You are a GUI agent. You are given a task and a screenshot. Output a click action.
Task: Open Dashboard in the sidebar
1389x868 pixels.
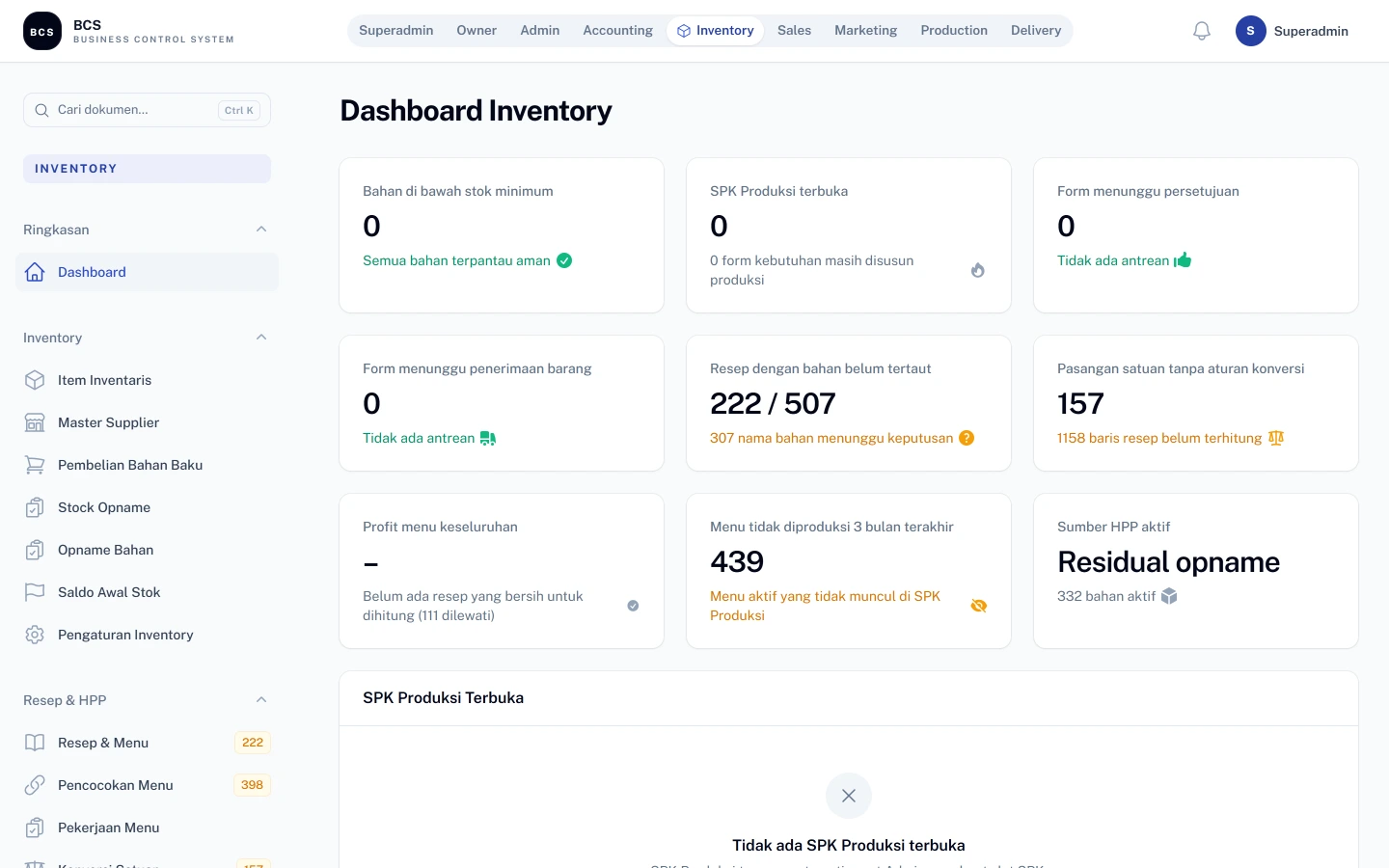point(147,272)
